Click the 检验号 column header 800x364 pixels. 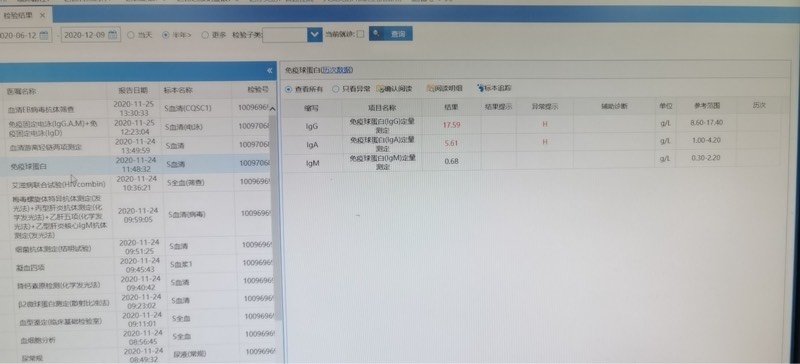pos(257,89)
